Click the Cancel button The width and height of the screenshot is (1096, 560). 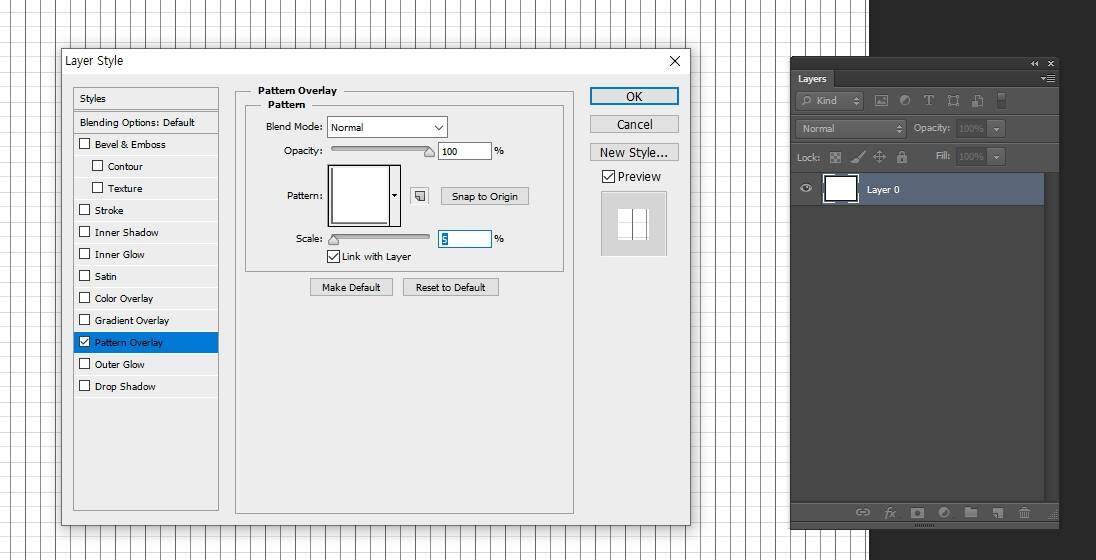(634, 124)
